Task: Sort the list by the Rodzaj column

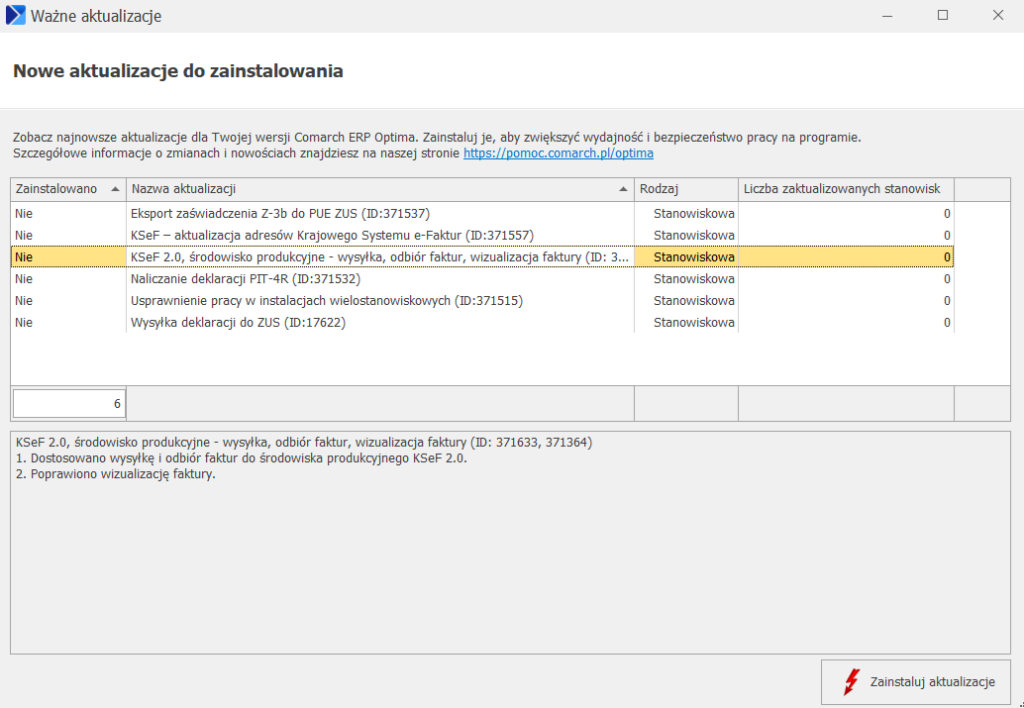Action: click(x=685, y=189)
